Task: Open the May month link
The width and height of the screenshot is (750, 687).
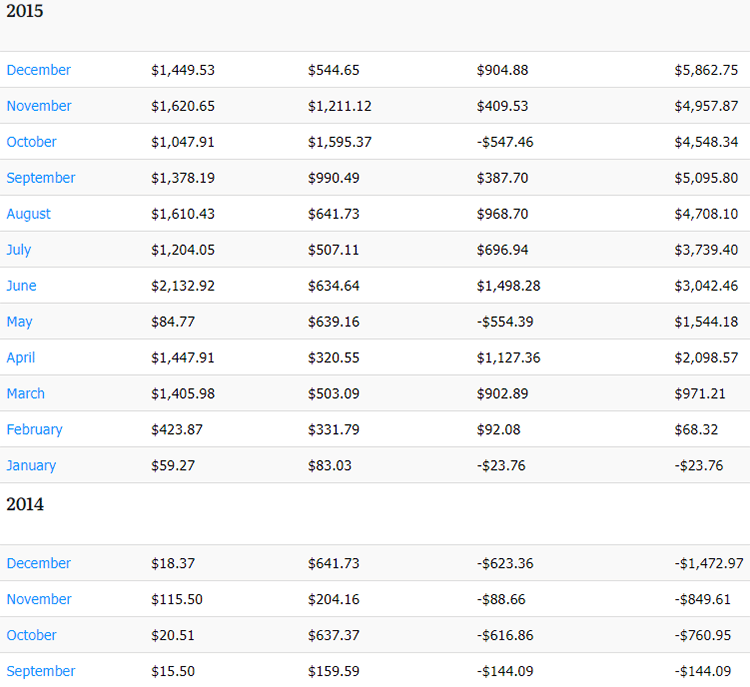Action: (19, 322)
